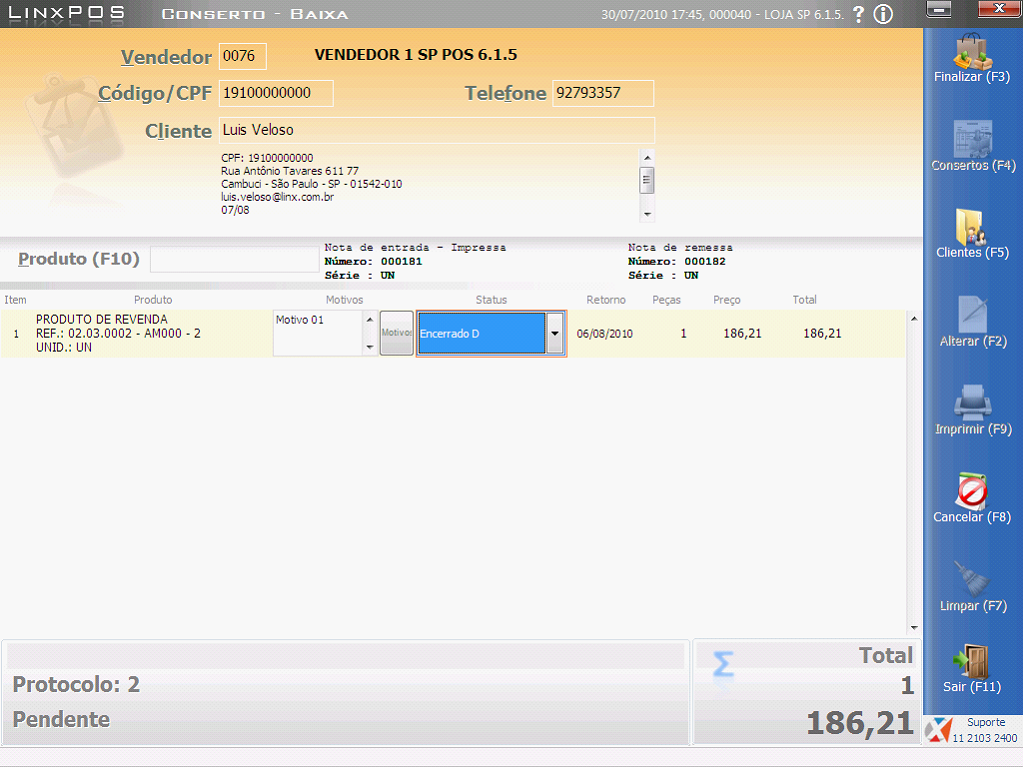Click the Preço value 186,21 in row
This screenshot has width=1024, height=768.
pos(743,334)
